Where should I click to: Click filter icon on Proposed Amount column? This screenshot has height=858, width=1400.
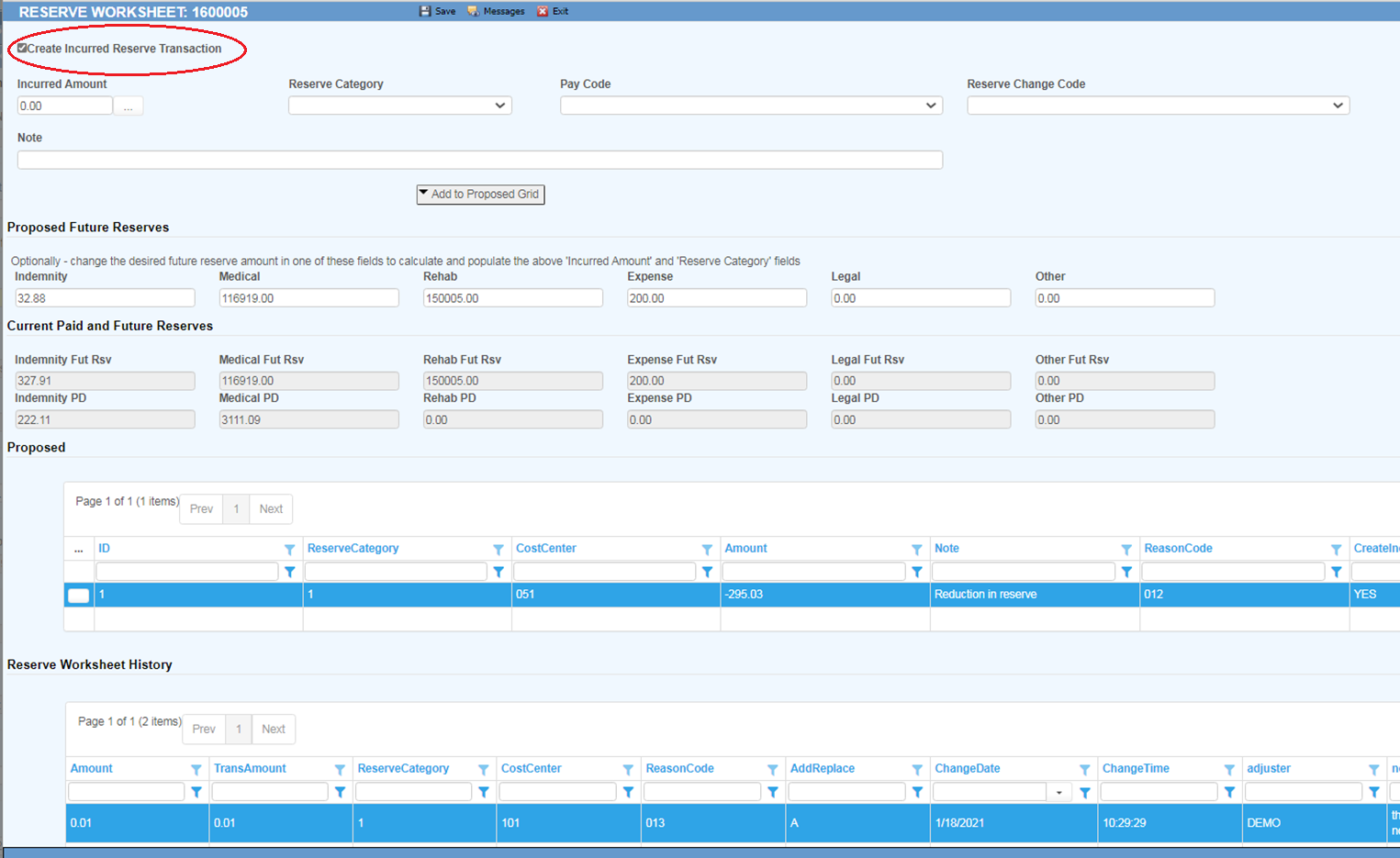(x=916, y=550)
